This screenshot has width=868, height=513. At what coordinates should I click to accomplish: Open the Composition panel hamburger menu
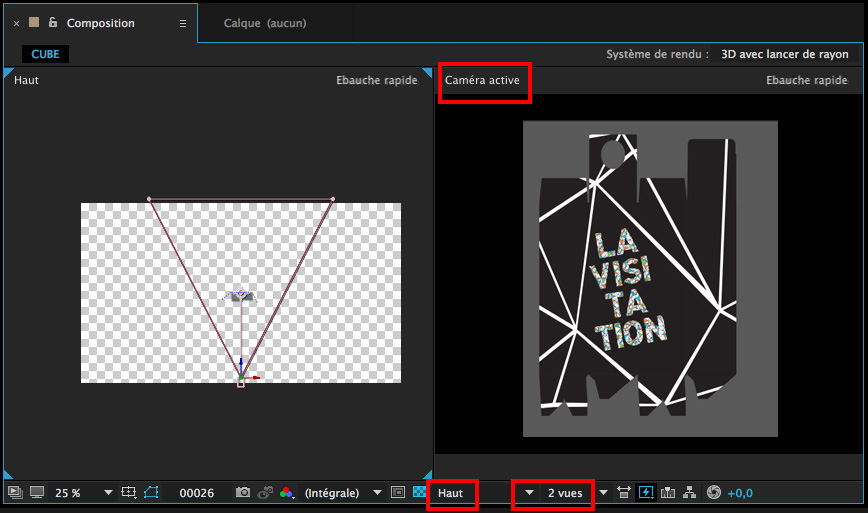(182, 23)
